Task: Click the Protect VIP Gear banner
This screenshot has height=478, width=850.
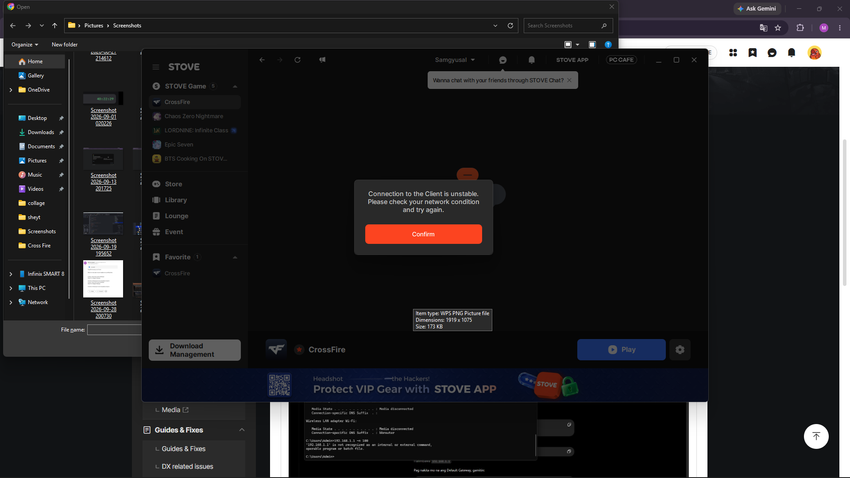Action: pyautogui.click(x=424, y=385)
